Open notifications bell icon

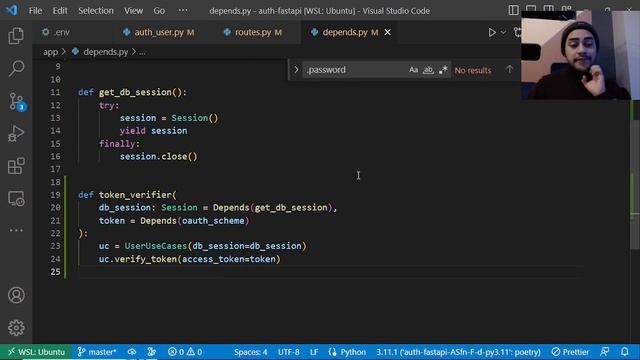click(624, 352)
